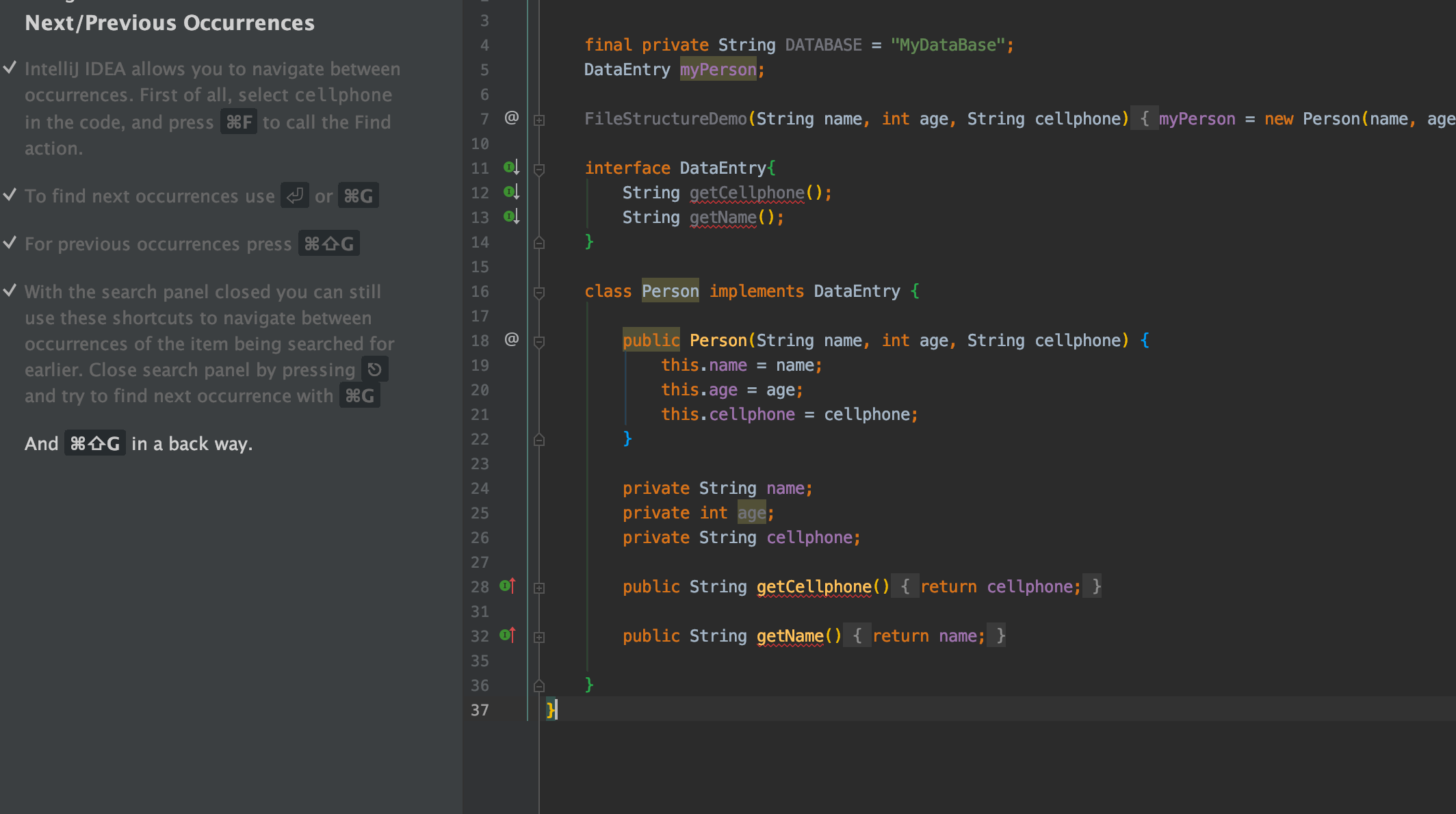Image resolution: width=1456 pixels, height=814 pixels.
Task: Expand folded constructor on line 7
Action: coord(539,120)
